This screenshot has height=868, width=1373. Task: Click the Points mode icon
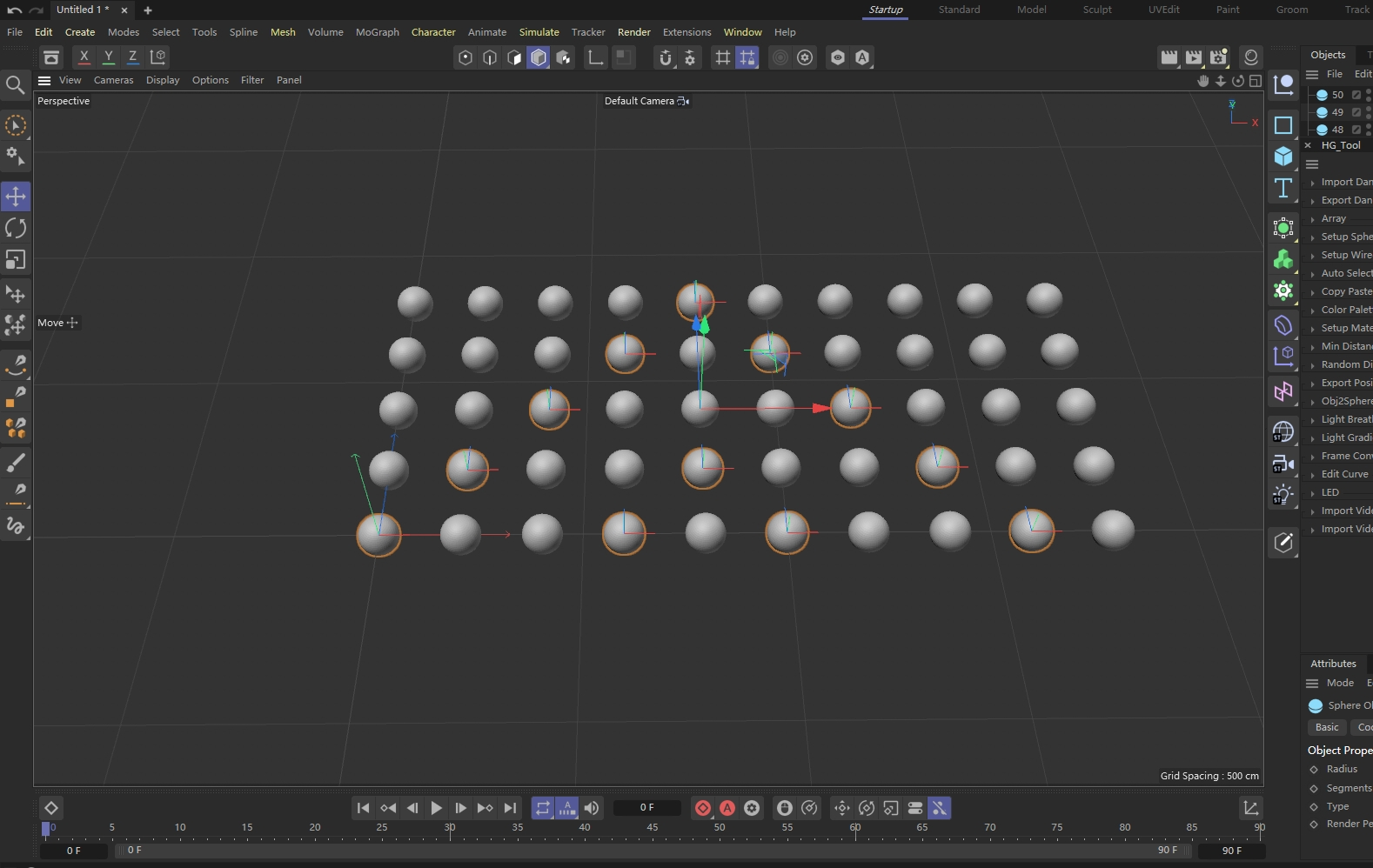coord(465,57)
